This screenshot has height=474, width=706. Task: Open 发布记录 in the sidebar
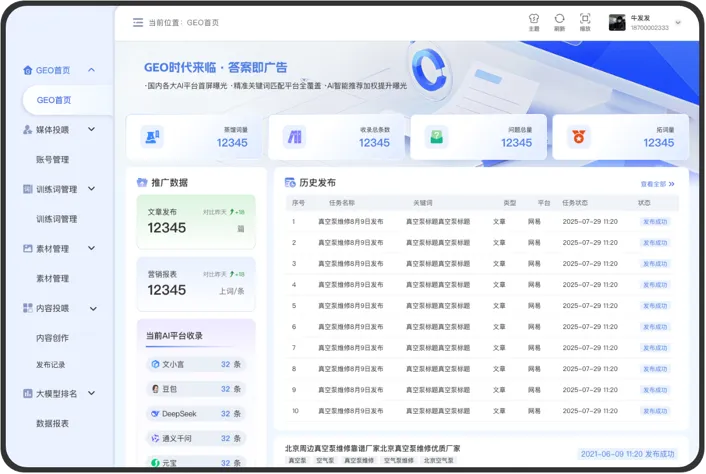(51, 365)
